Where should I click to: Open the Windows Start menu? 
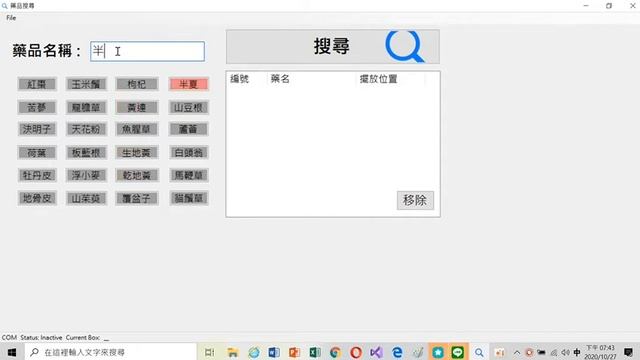(12, 352)
